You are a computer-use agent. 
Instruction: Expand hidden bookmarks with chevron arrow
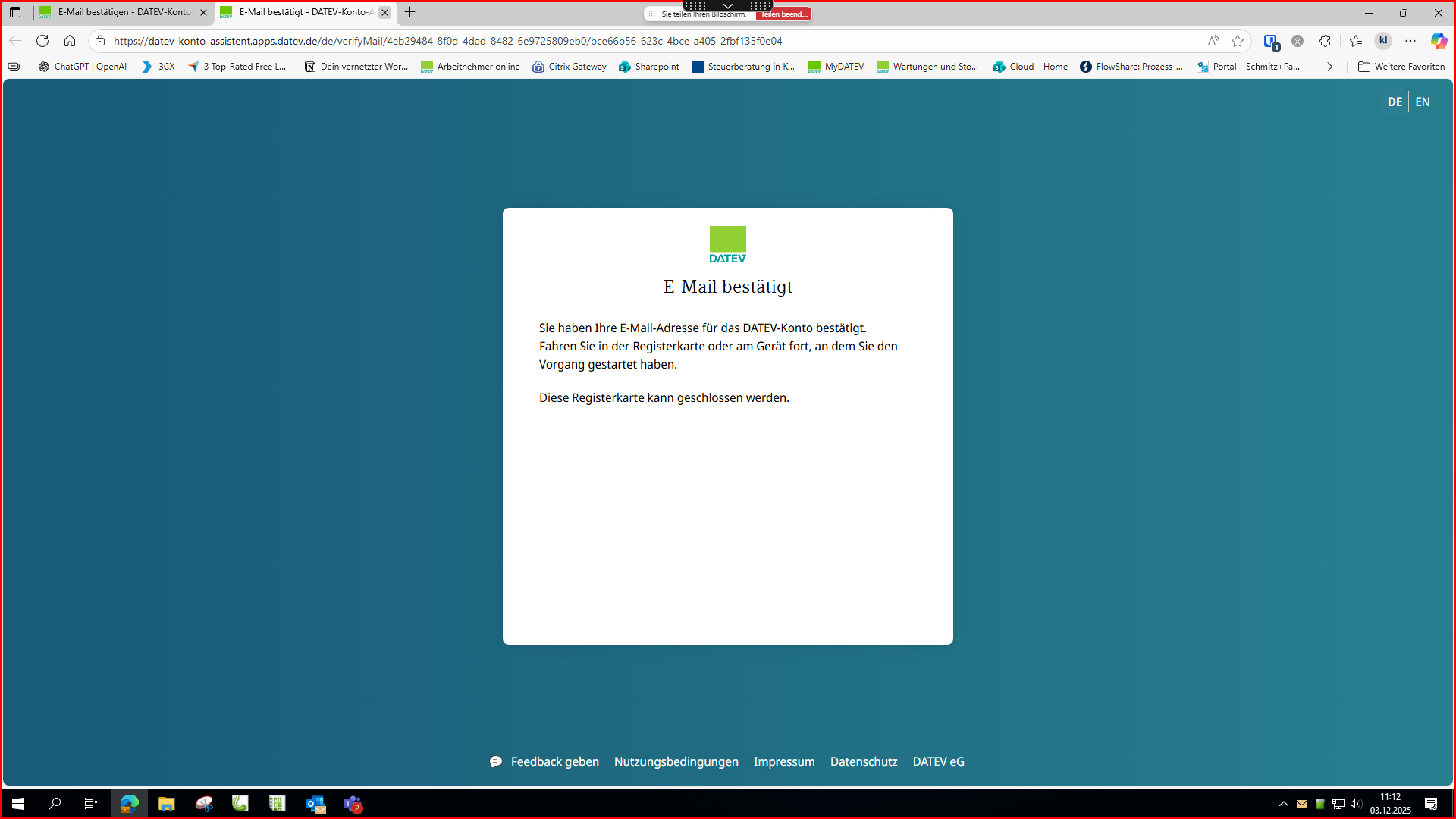[x=1329, y=67]
